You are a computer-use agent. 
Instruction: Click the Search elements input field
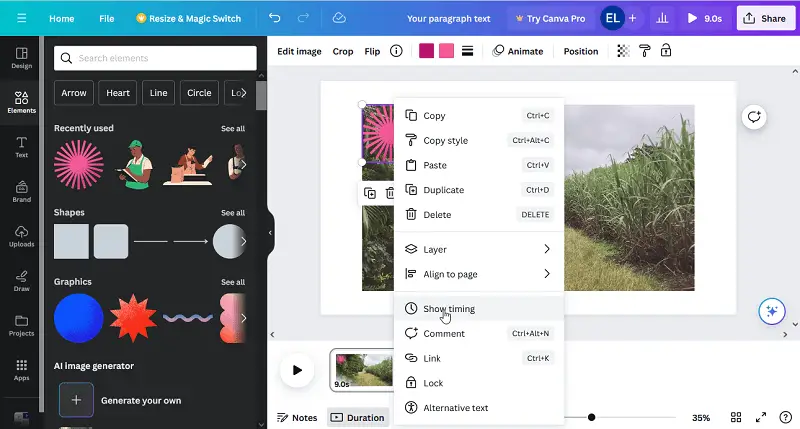click(x=155, y=58)
